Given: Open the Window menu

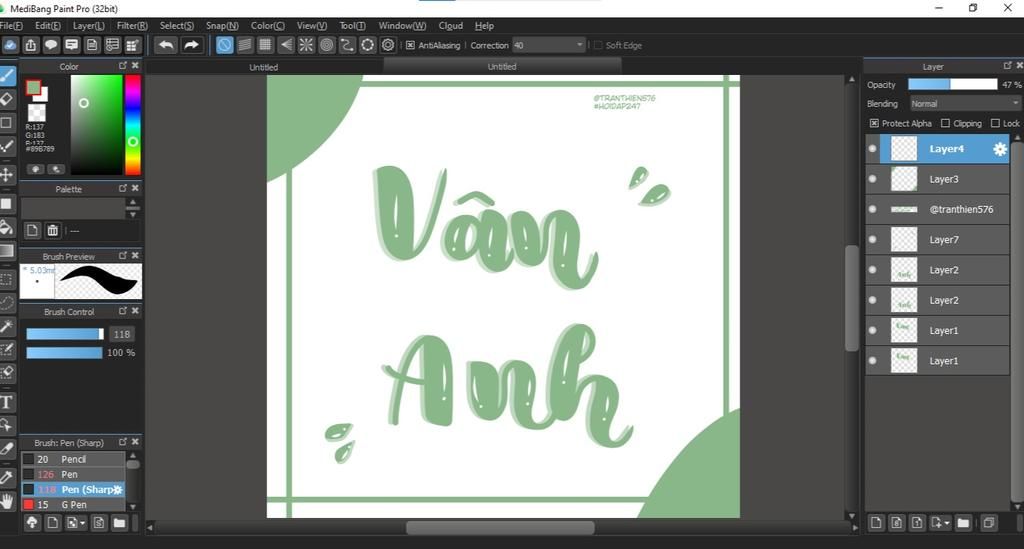Looking at the screenshot, I should click(402, 25).
